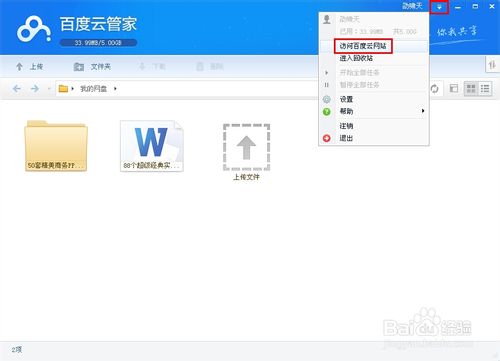Click the yellow folder icon in path bar

click(x=63, y=89)
